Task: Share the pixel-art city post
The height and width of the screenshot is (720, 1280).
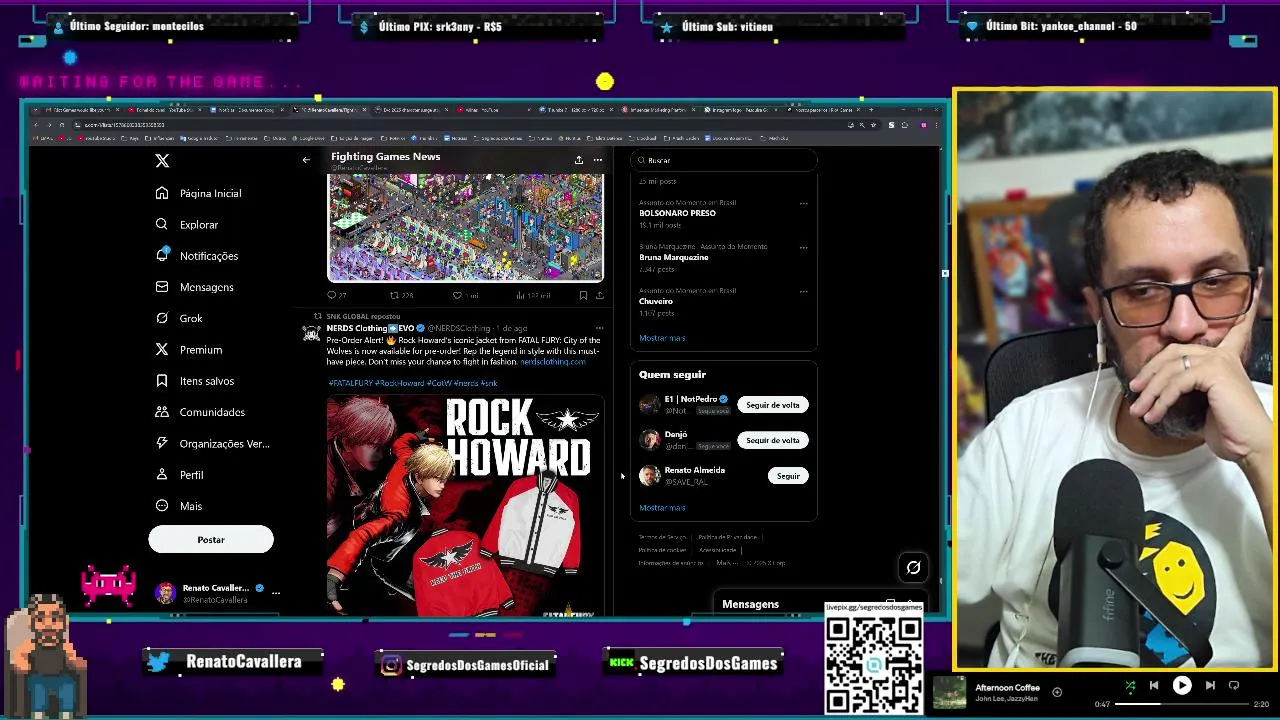Action: 599,296
